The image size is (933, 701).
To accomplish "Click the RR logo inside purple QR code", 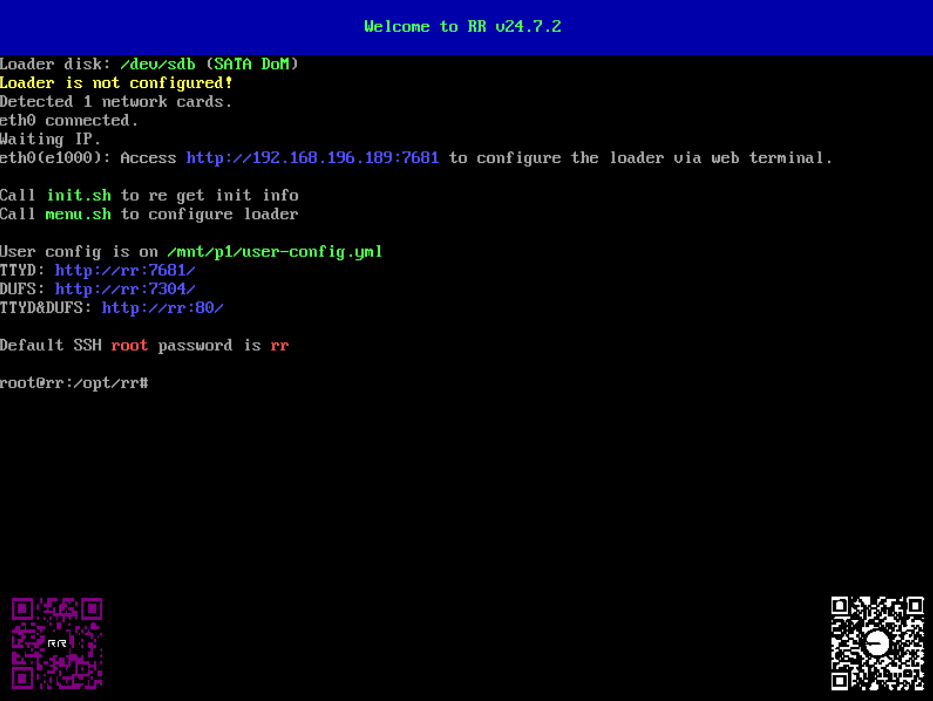I will coord(57,643).
